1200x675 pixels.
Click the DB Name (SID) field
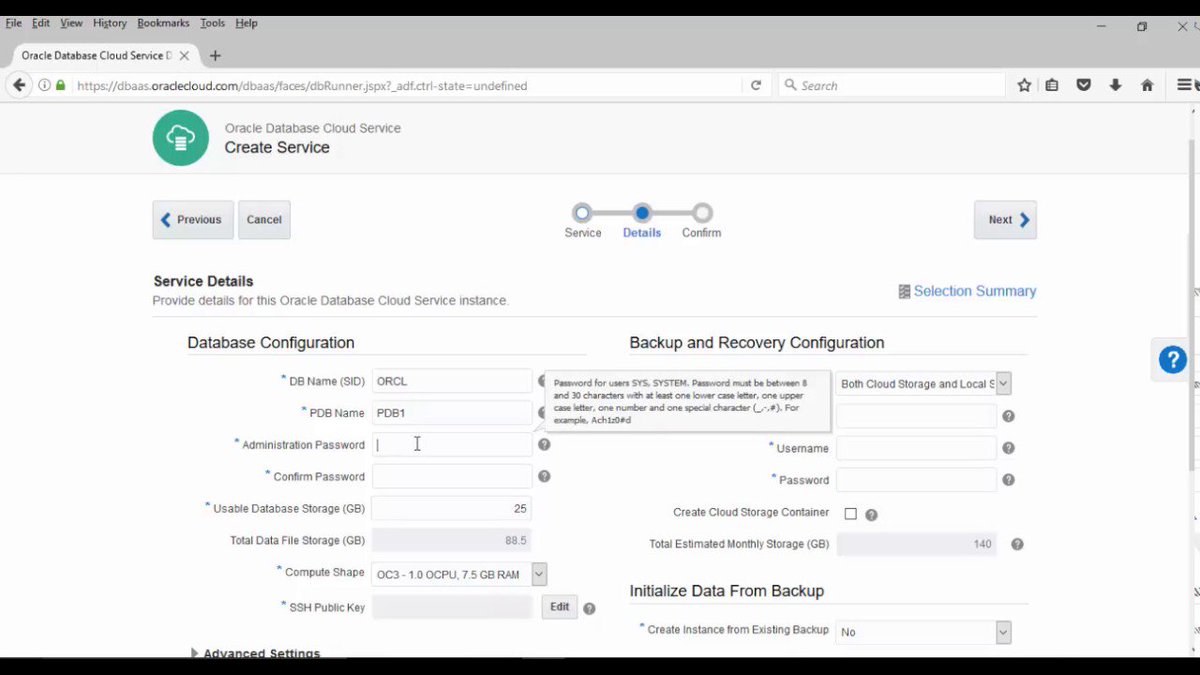point(452,381)
